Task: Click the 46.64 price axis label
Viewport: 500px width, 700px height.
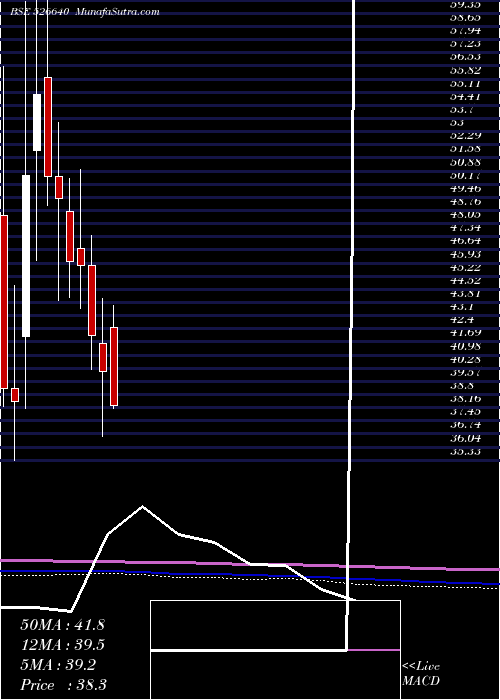Action: pos(465,242)
